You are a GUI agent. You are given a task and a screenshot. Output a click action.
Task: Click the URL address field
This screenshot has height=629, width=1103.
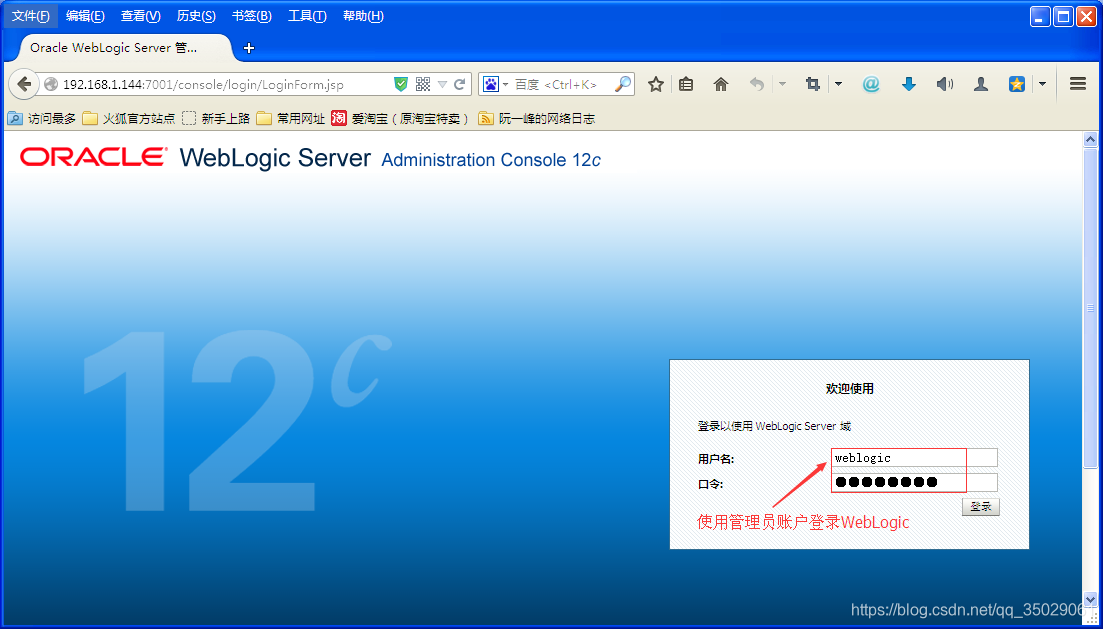click(225, 84)
